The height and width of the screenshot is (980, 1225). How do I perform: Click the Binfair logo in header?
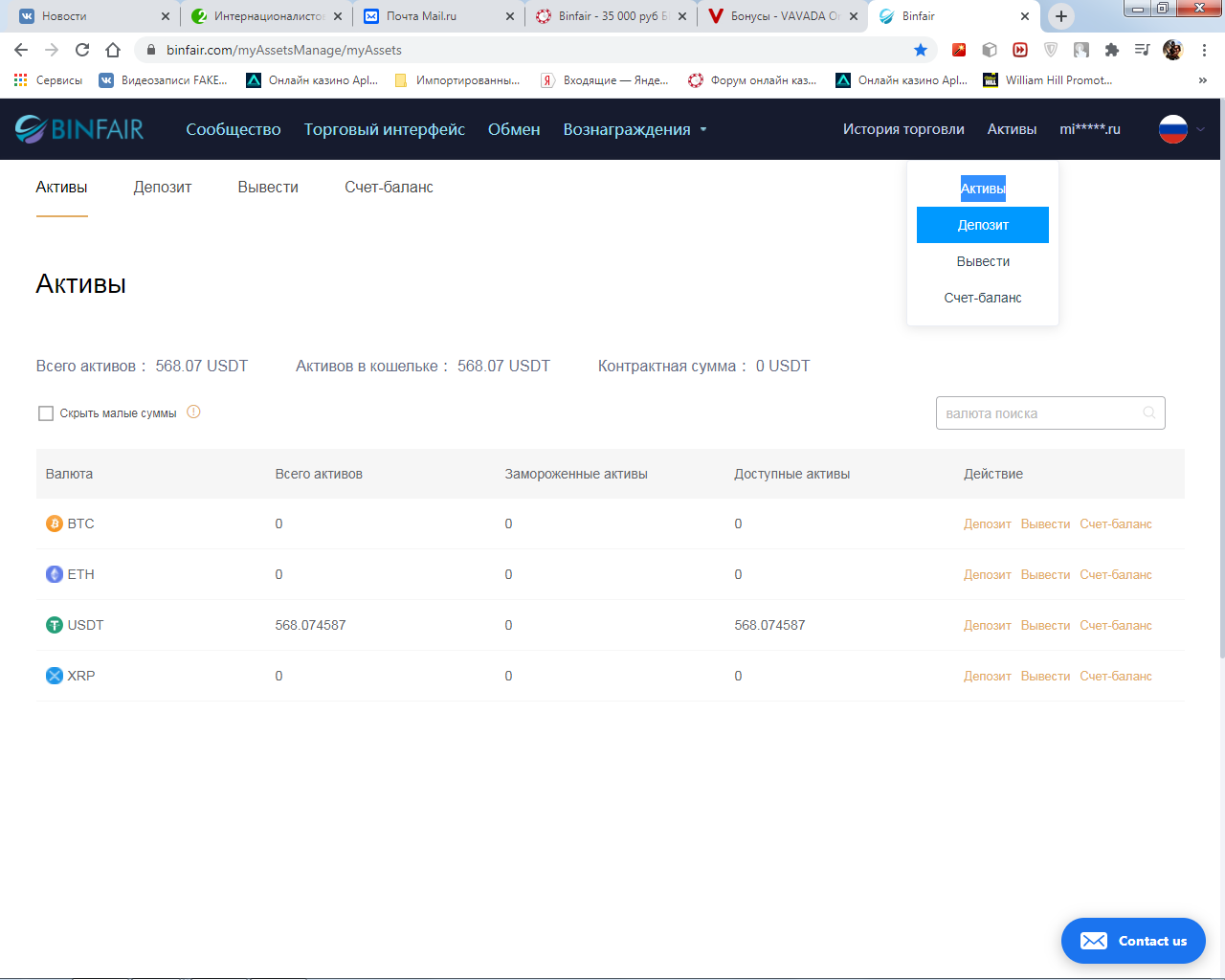79,129
